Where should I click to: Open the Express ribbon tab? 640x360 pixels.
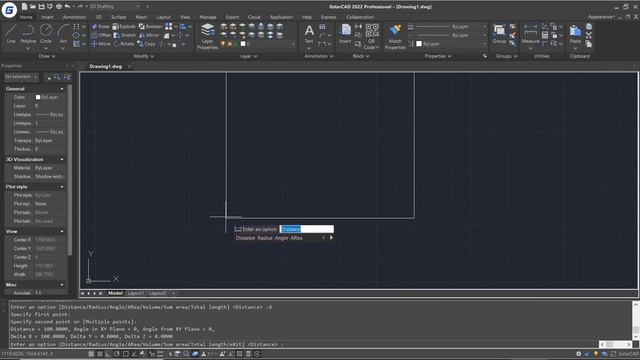(x=329, y=17)
